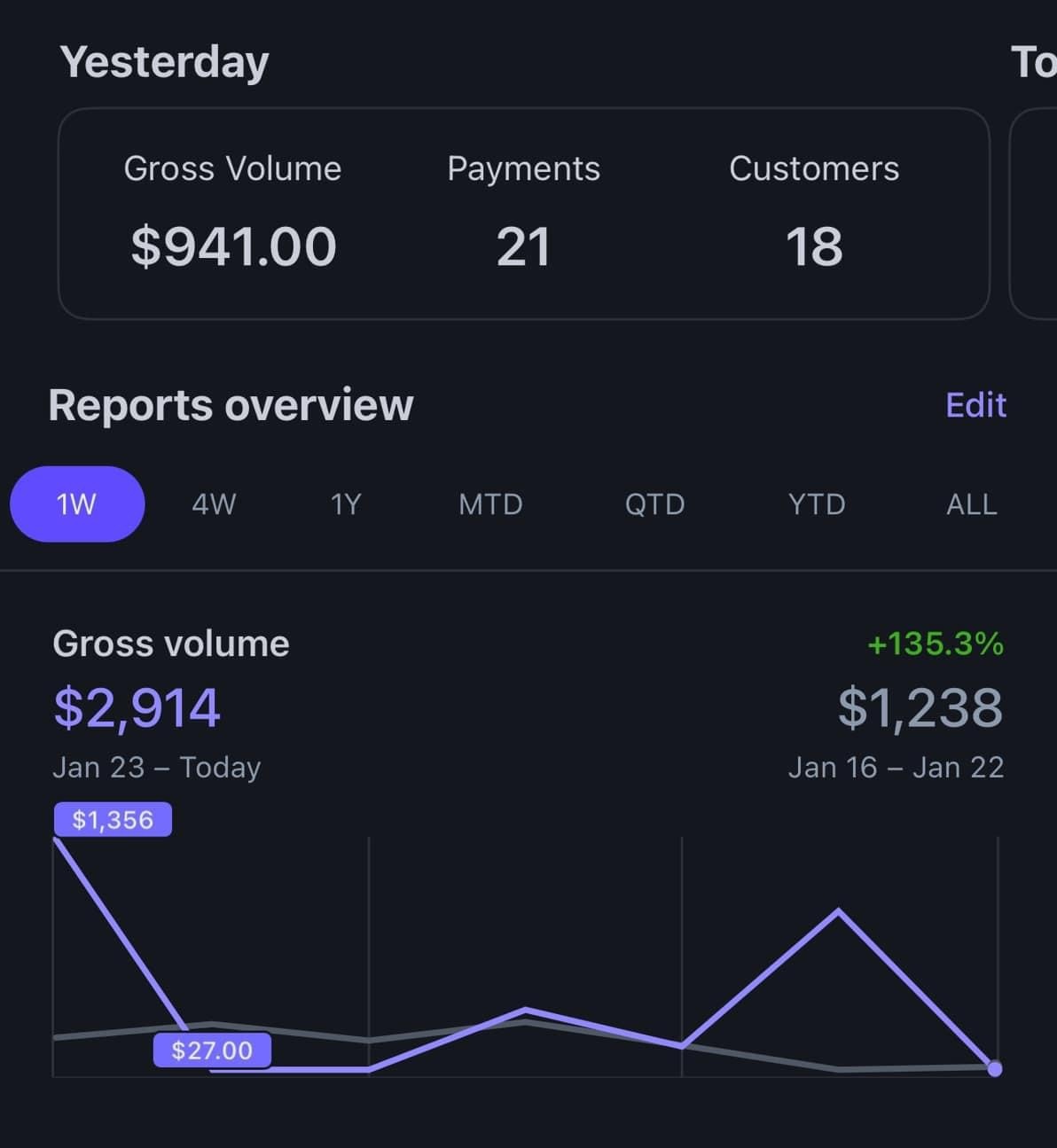
Task: Select the 1W time range tab
Action: point(77,504)
